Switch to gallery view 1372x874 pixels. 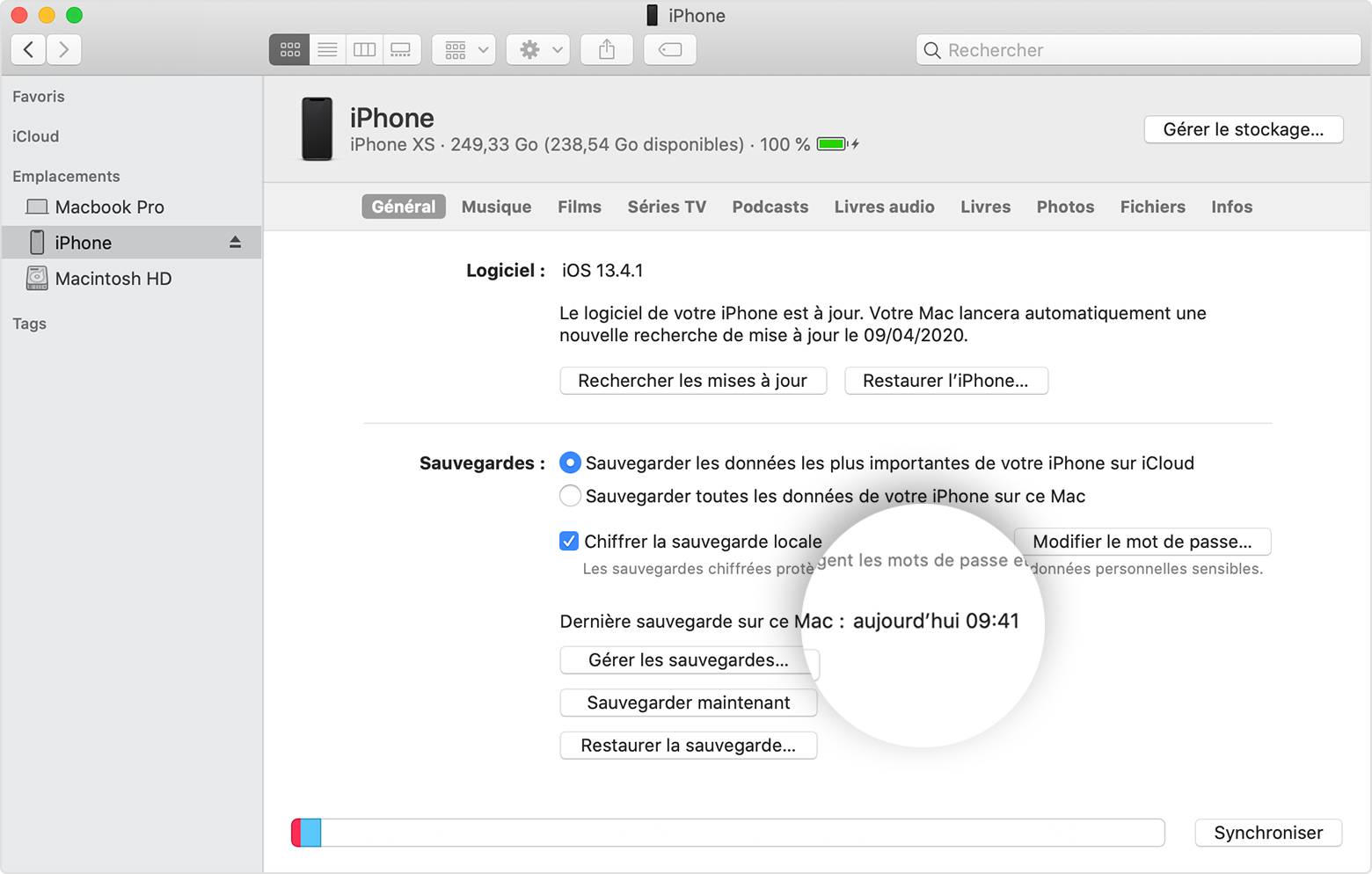click(x=401, y=50)
